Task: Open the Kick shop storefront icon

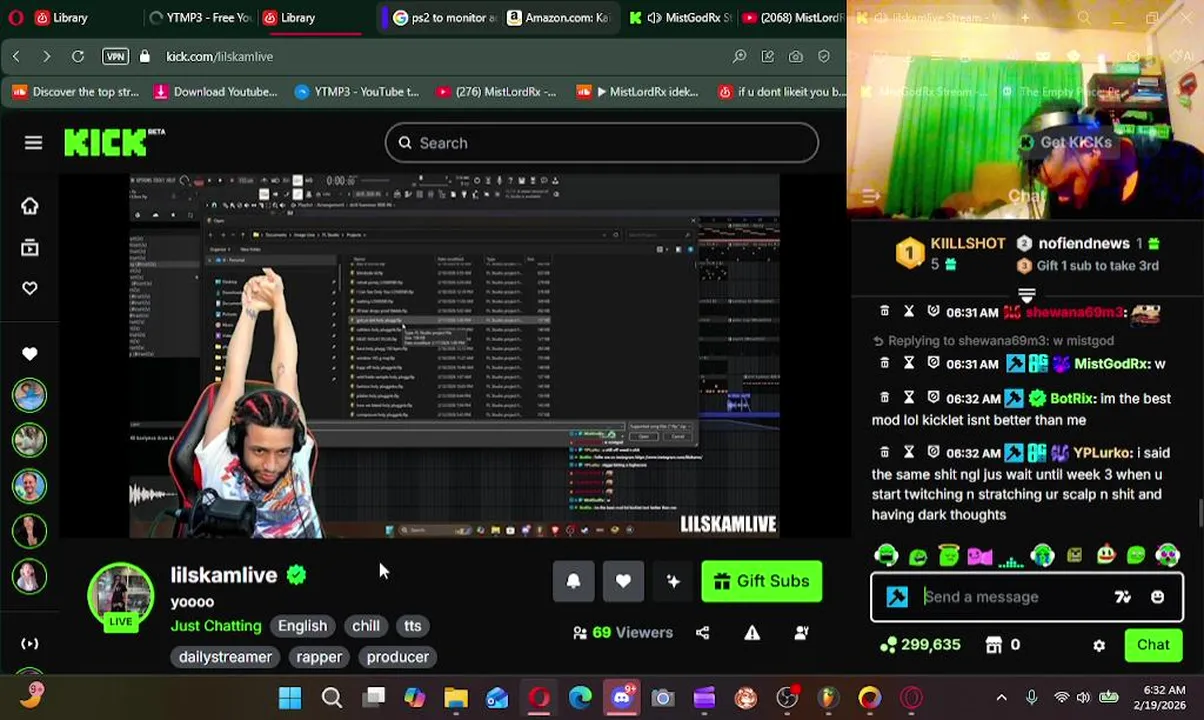Action: pos(993,645)
